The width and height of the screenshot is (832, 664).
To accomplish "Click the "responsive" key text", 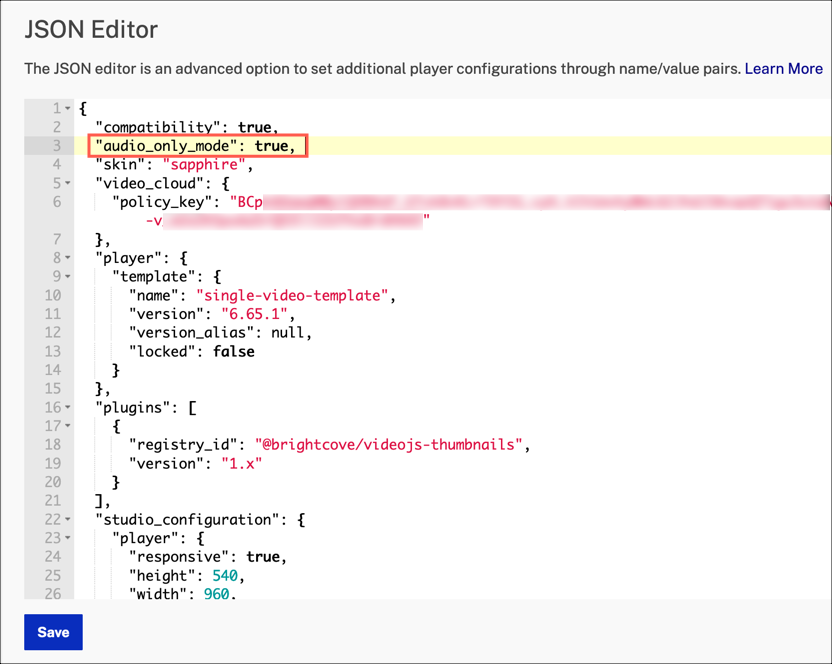I will point(178,557).
